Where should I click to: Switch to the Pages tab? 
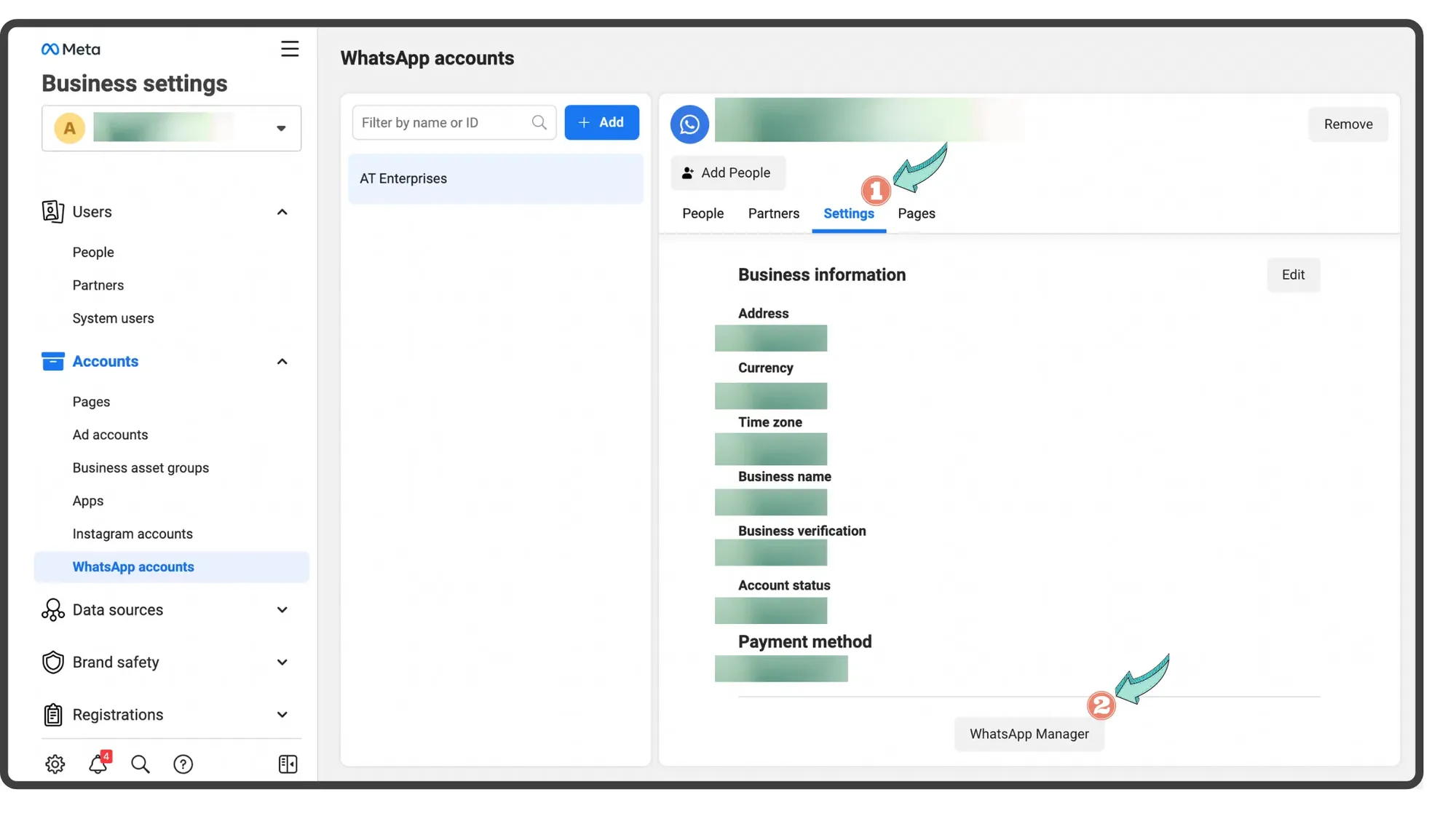point(916,213)
